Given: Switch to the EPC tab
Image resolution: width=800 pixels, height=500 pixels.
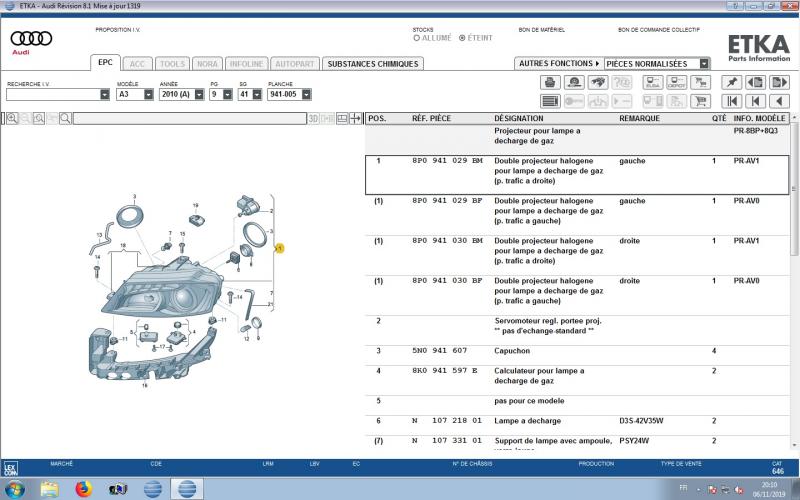Looking at the screenshot, I should [105, 63].
